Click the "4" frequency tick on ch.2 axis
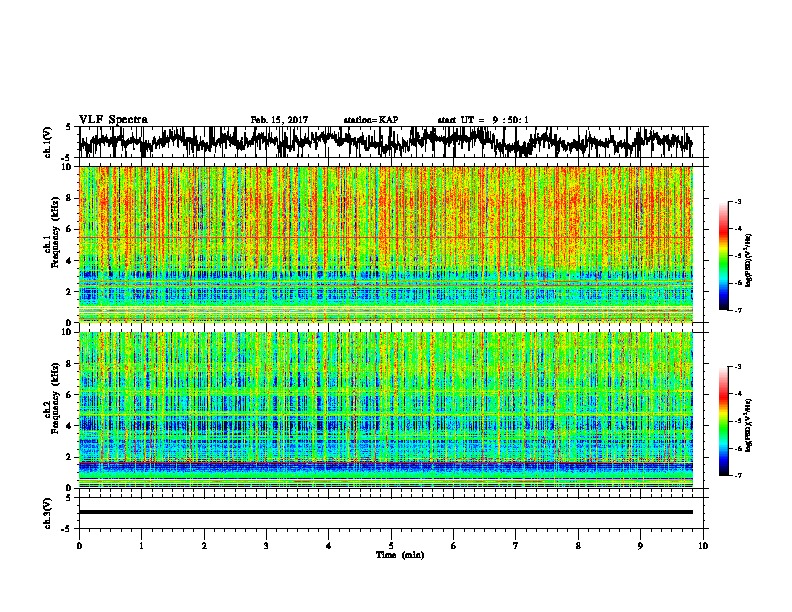 (71, 426)
